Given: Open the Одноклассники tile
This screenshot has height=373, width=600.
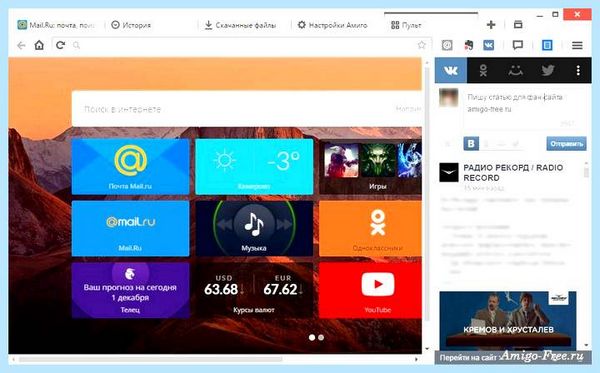Looking at the screenshot, I should pos(370,228).
